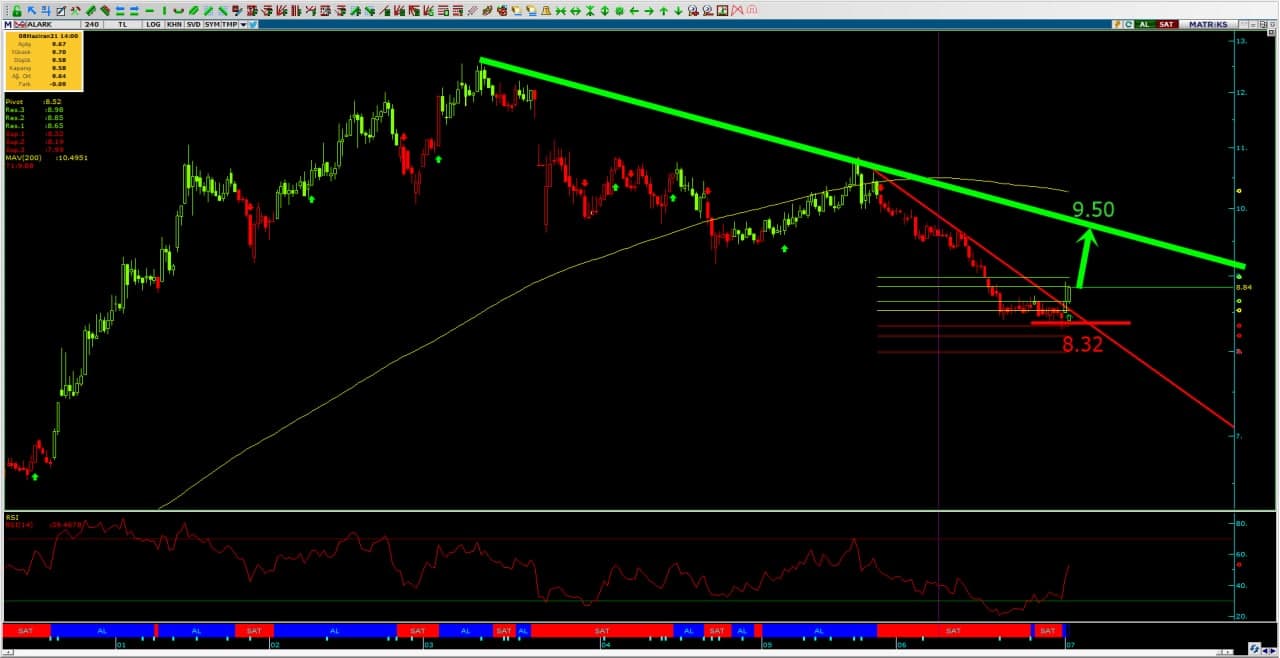Click the Res.1 :8.65 line
1280x658 pixels.
coord(34,125)
